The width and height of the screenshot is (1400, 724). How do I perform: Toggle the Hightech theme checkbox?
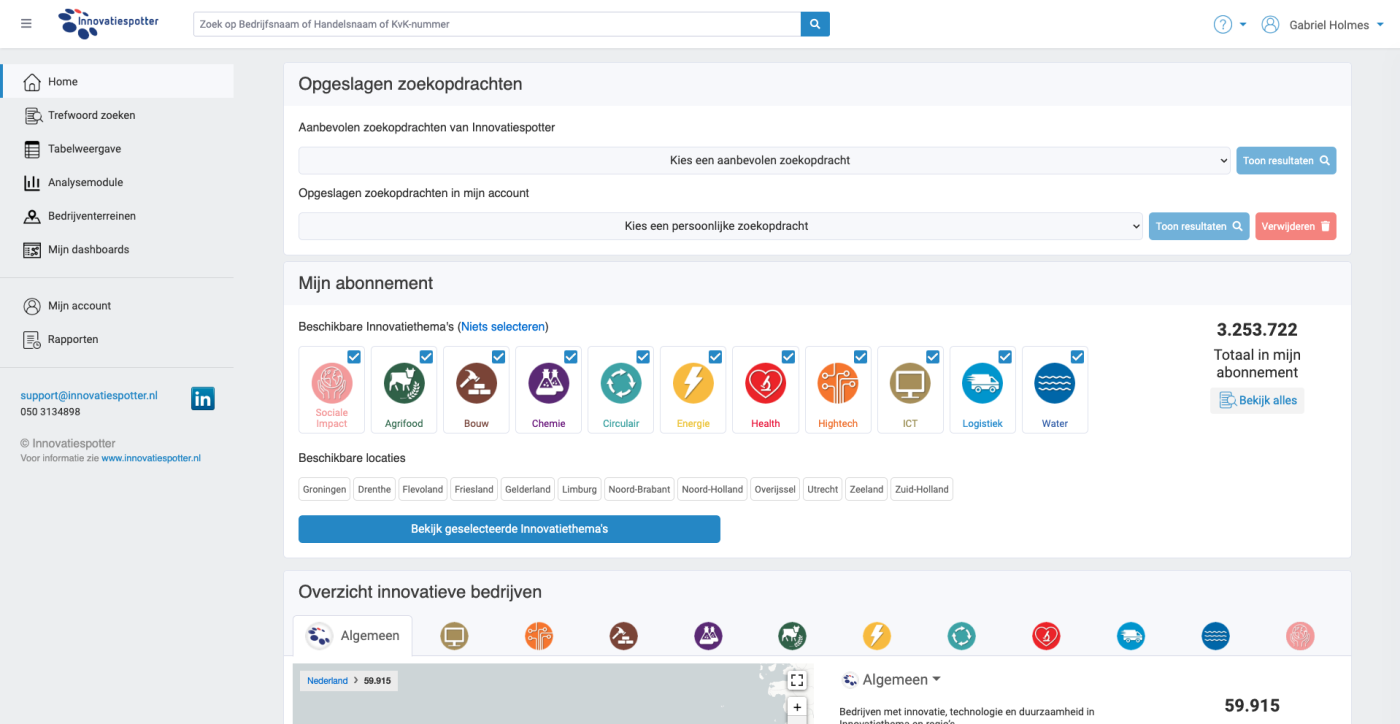pos(860,357)
